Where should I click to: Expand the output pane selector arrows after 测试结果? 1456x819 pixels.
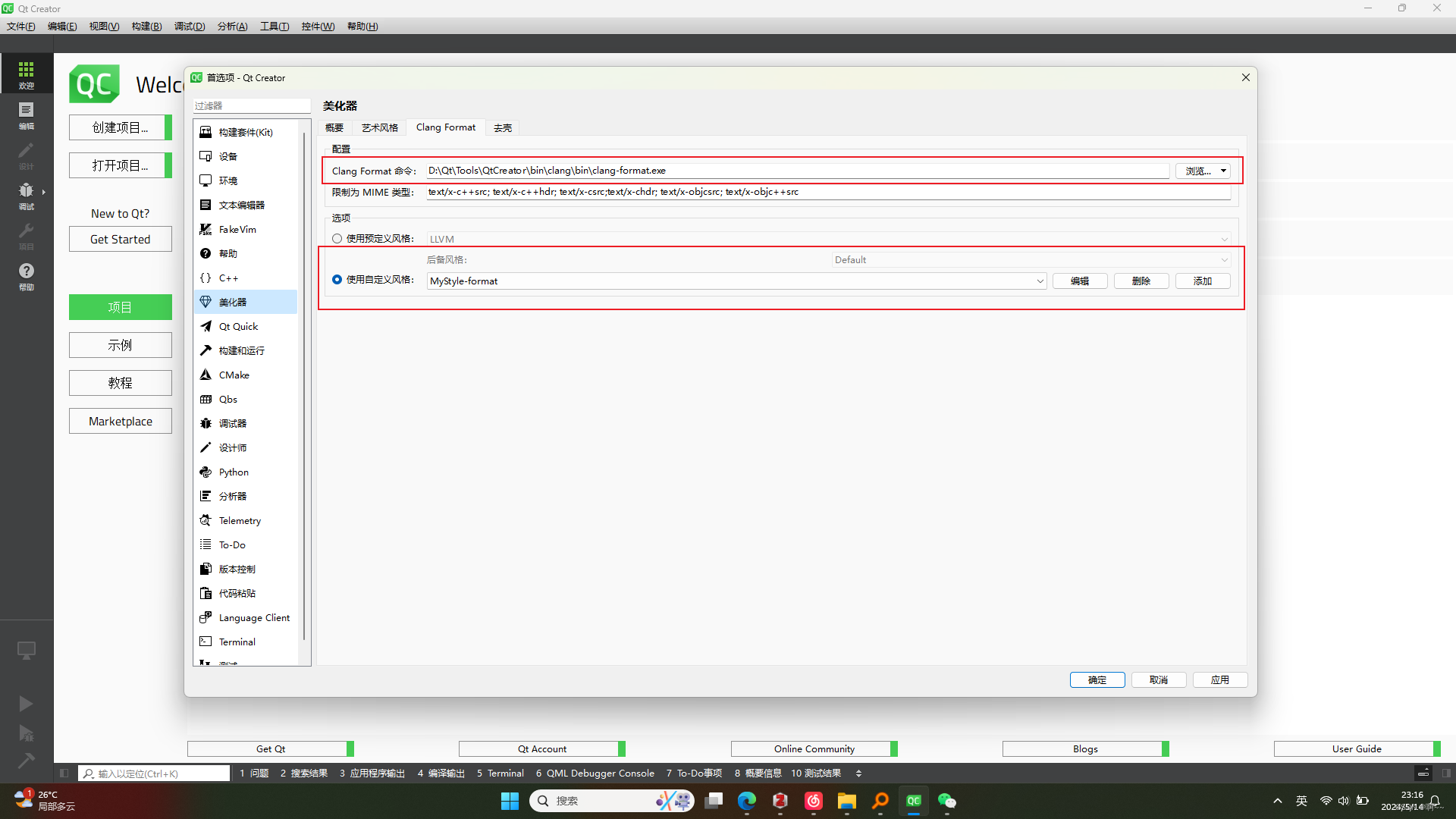pos(858,773)
